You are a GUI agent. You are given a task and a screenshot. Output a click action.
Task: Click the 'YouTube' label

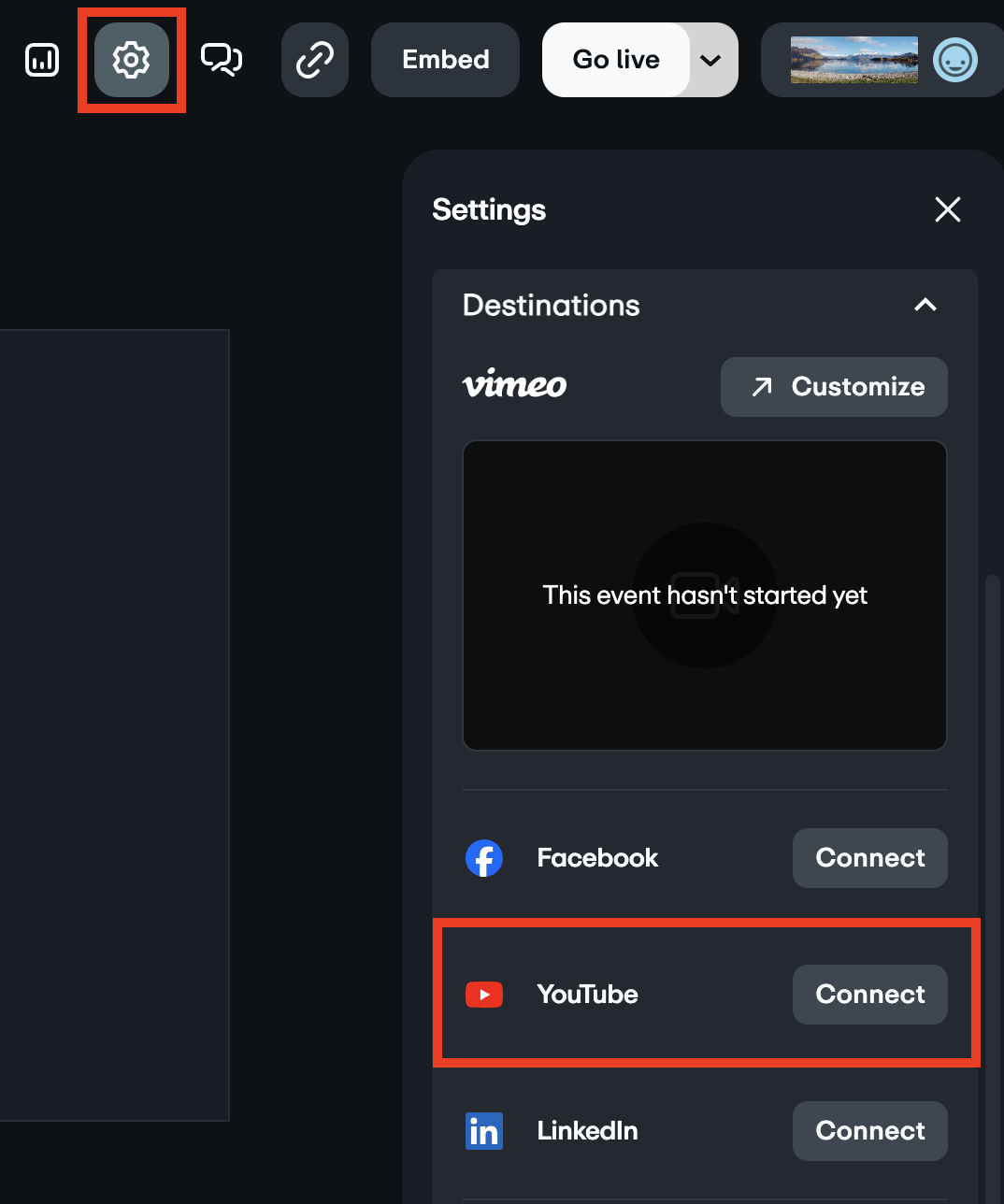click(587, 995)
